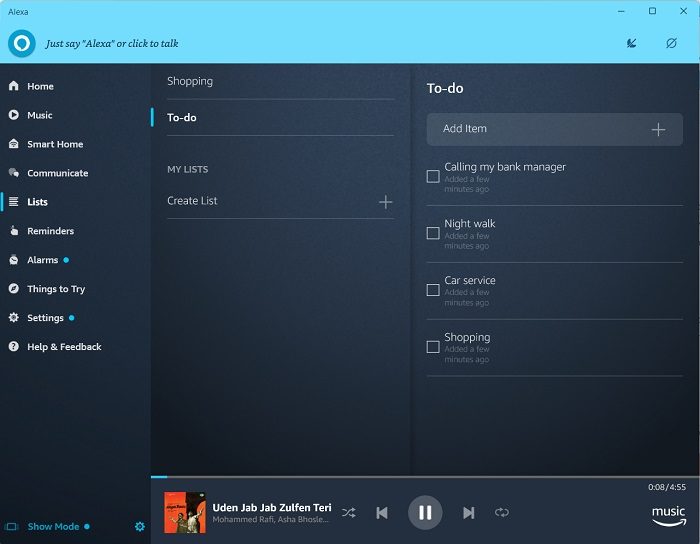Open the Settings label in sidebar
Screen dimensions: 700x544
[x=45, y=318]
